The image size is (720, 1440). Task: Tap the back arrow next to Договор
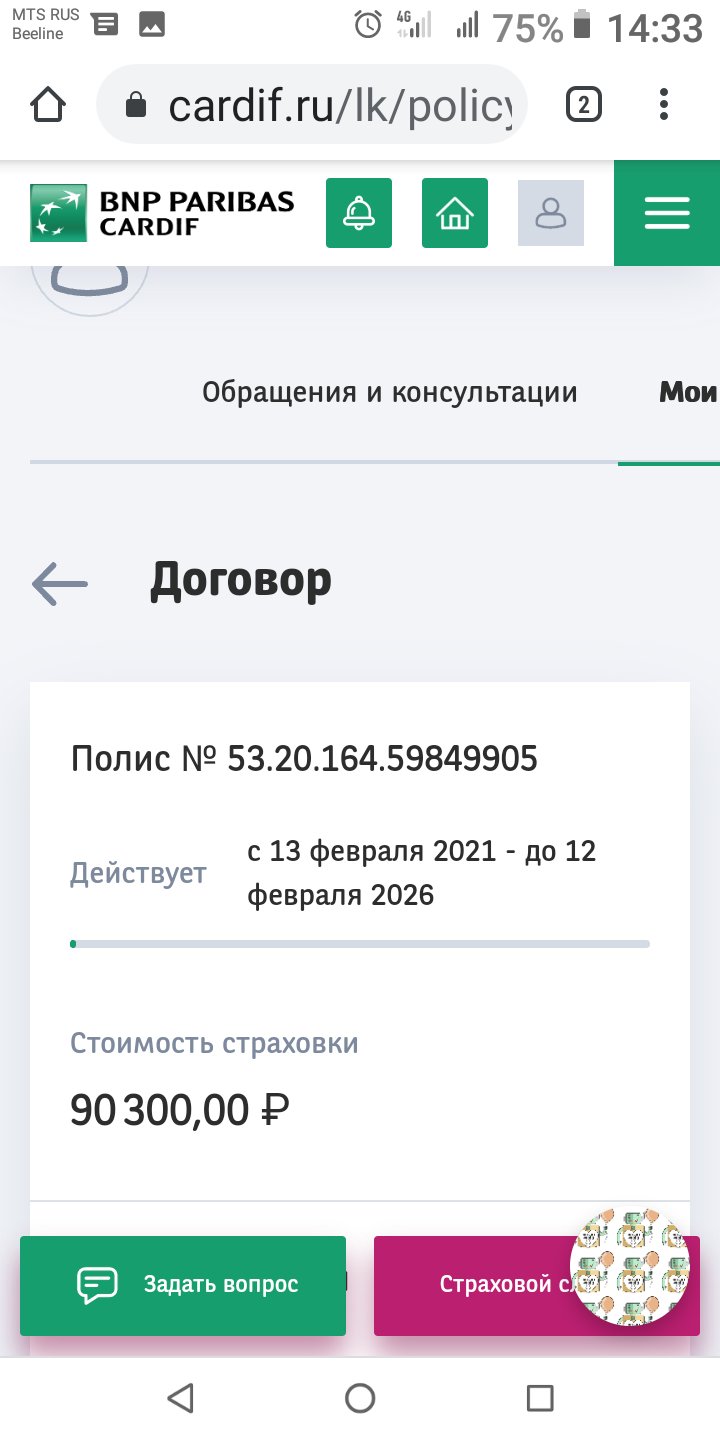click(60, 583)
